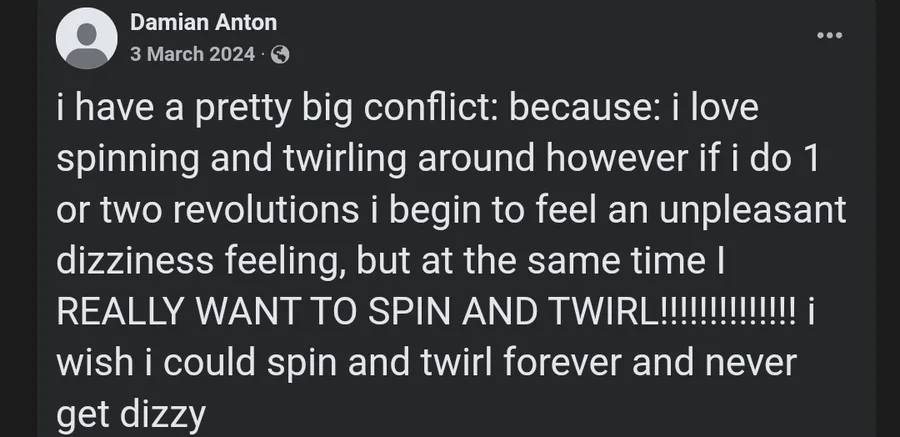Click the word 'revolutions' in the post
The width and height of the screenshot is (900, 437).
265,210
